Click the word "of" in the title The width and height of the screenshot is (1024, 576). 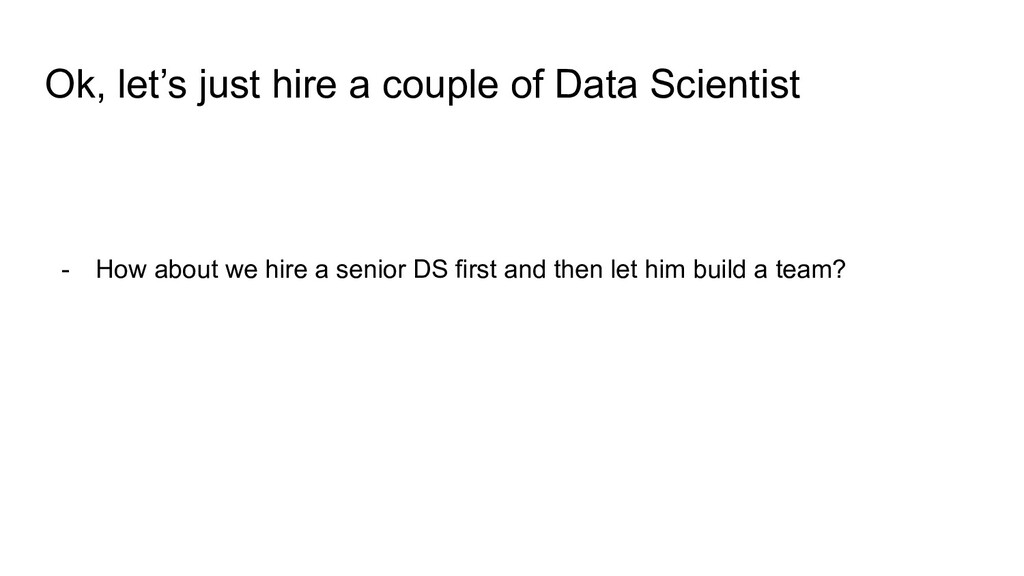[527, 84]
